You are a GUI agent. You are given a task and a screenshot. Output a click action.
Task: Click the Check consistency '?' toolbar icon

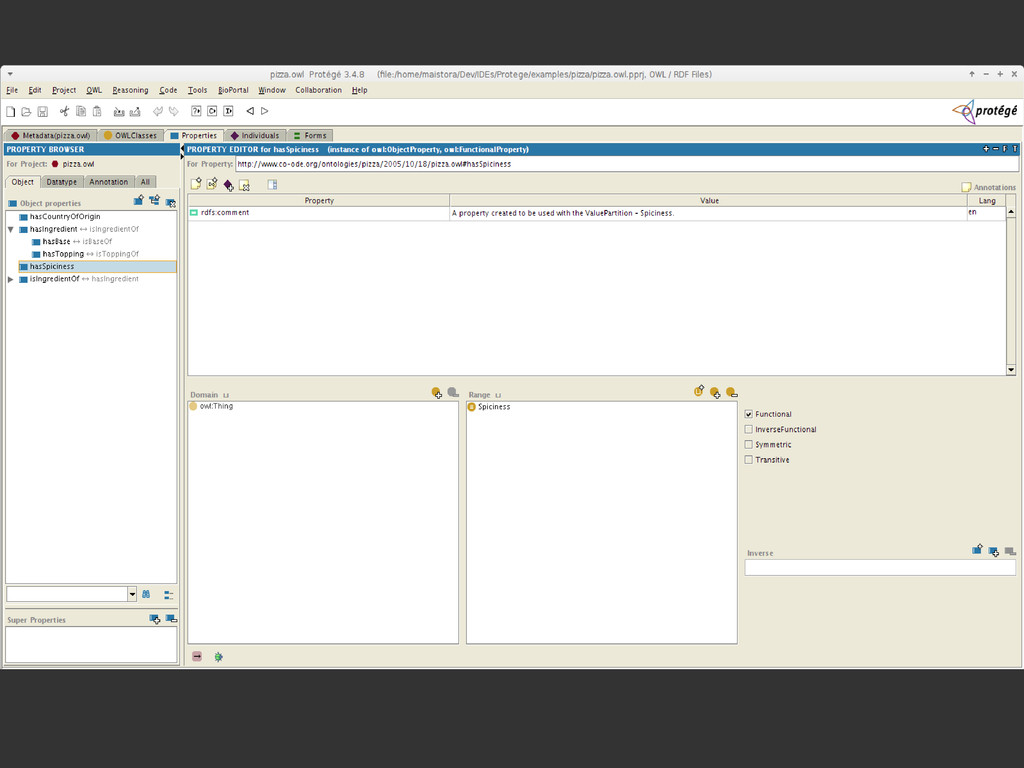pyautogui.click(x=196, y=112)
